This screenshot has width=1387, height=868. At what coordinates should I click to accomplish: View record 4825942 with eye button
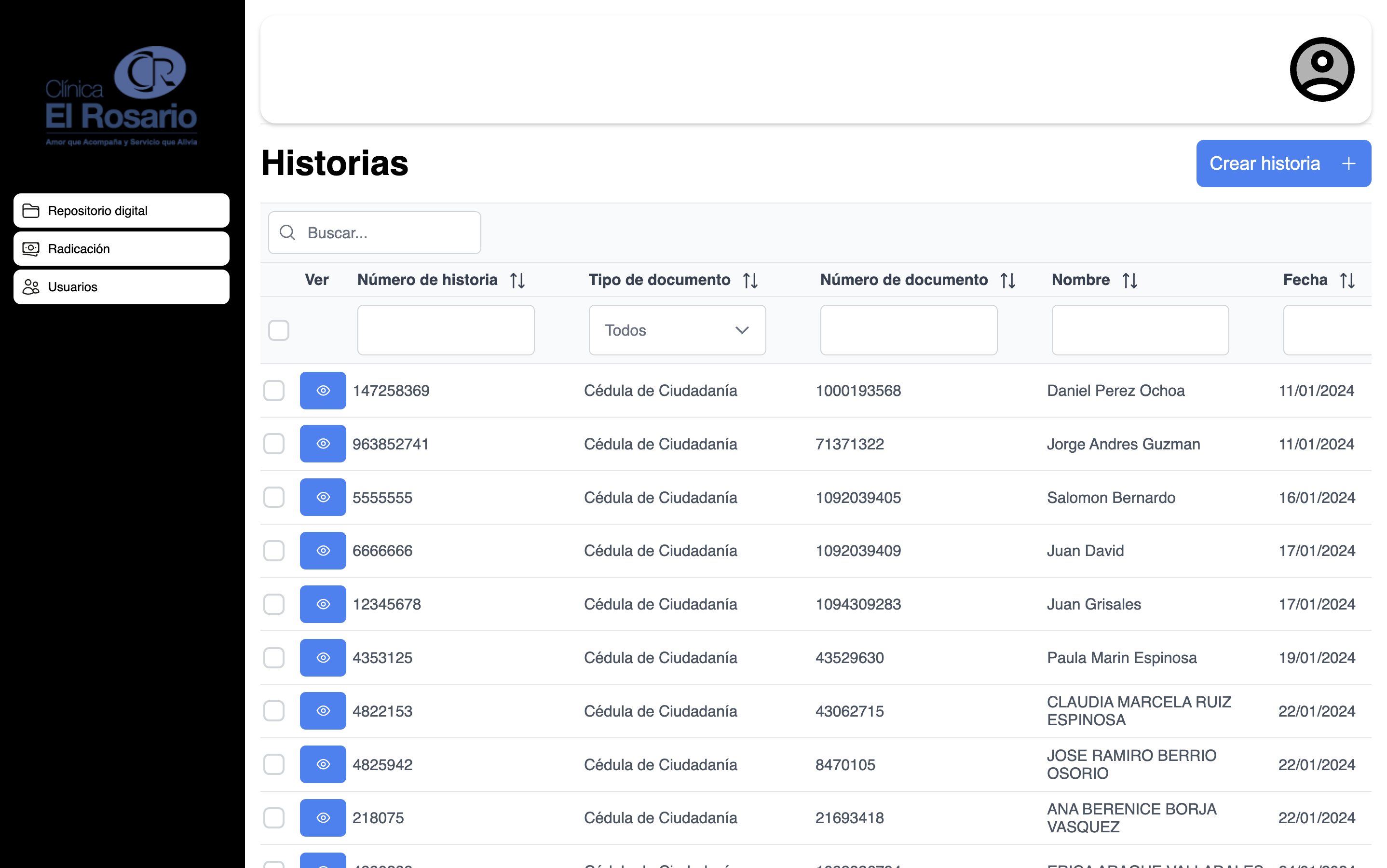323,764
